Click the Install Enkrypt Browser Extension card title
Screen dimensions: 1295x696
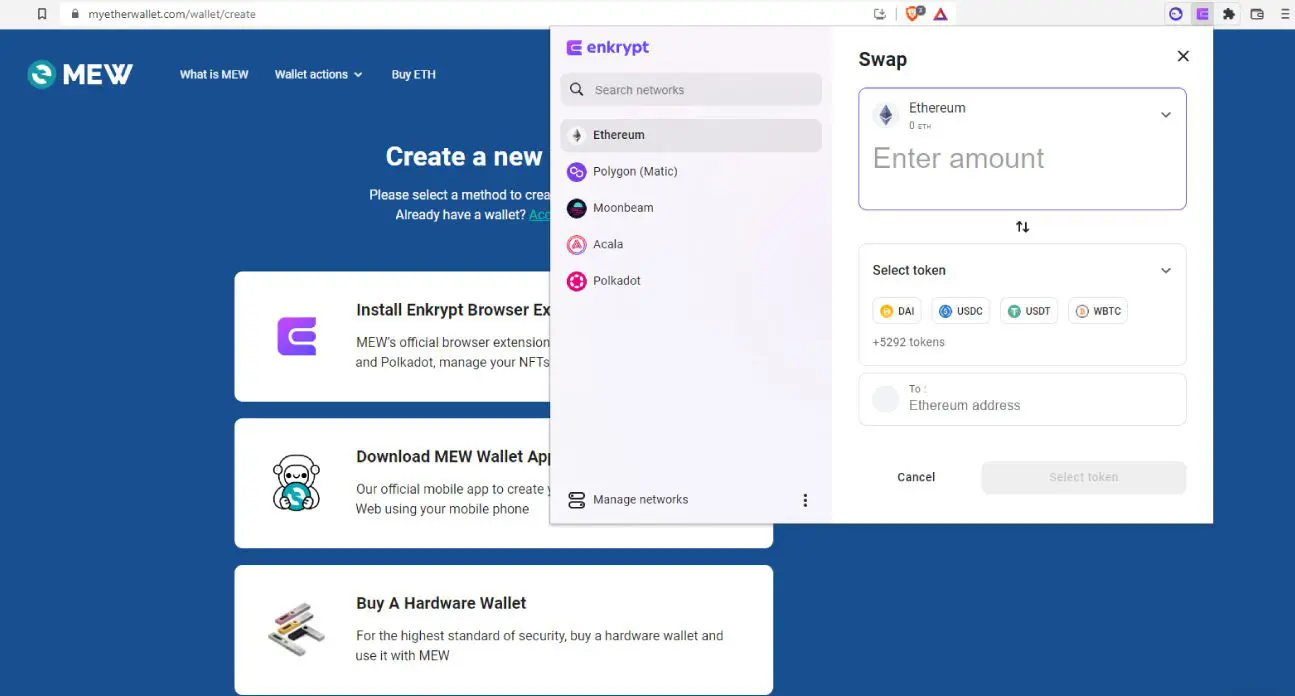tap(453, 310)
